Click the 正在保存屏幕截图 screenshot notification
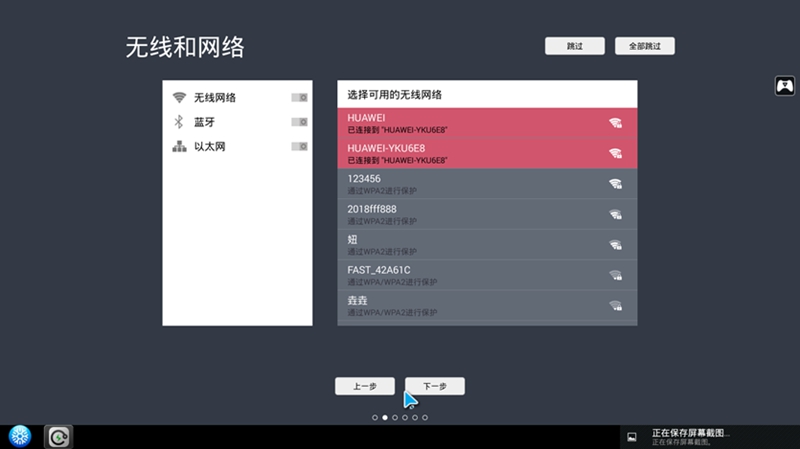 pos(690,436)
